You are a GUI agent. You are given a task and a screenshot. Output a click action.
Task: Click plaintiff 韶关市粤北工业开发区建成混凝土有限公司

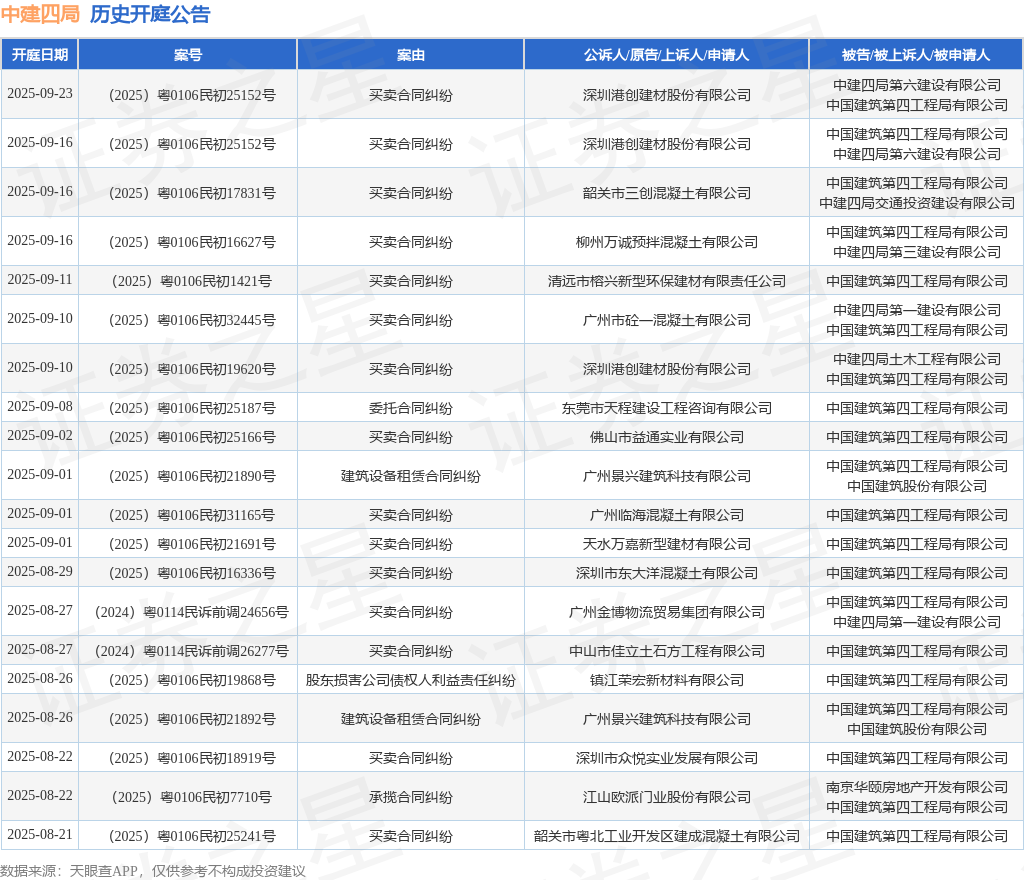[667, 836]
